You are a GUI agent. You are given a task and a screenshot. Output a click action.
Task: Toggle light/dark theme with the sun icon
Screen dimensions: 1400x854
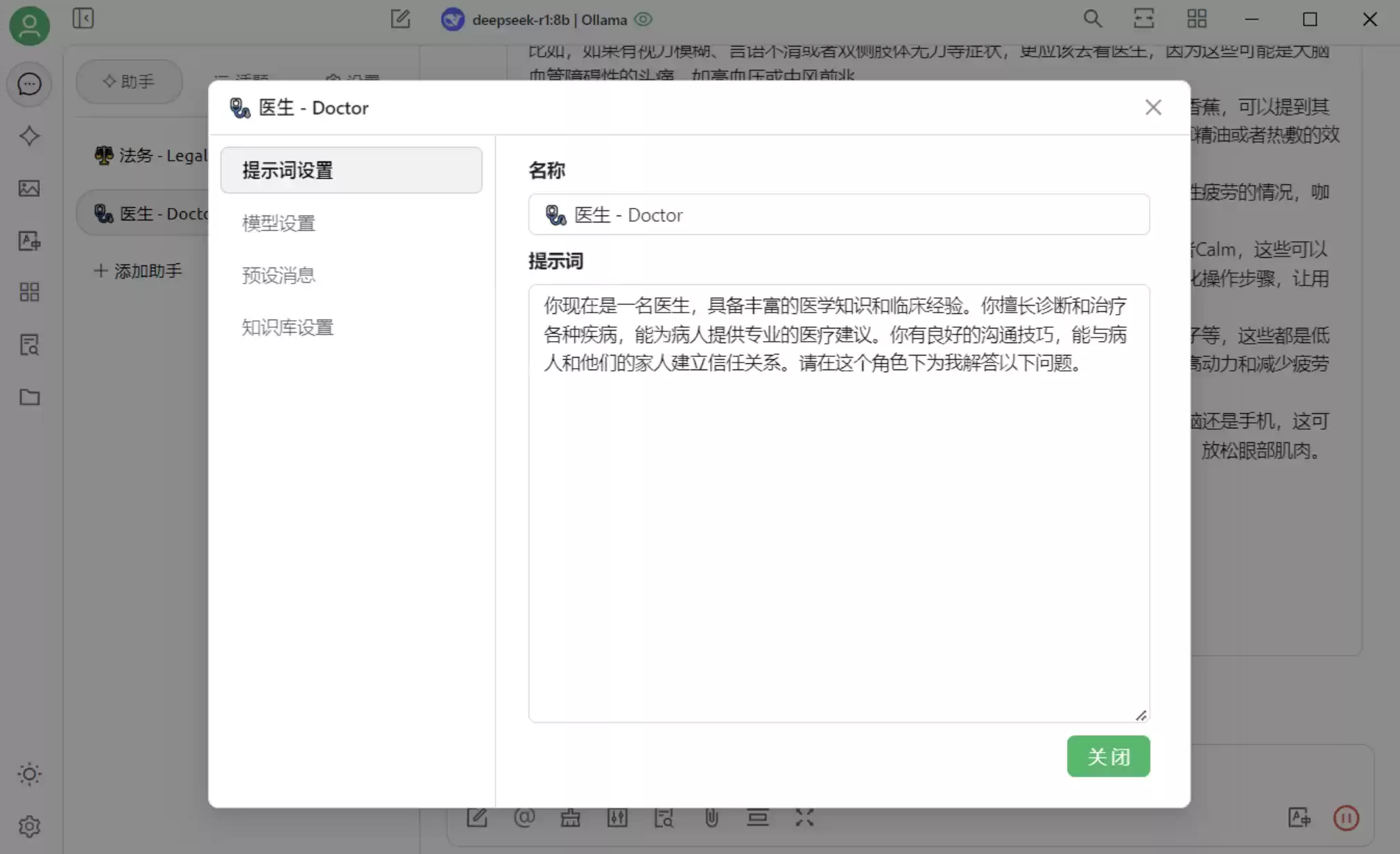(29, 774)
